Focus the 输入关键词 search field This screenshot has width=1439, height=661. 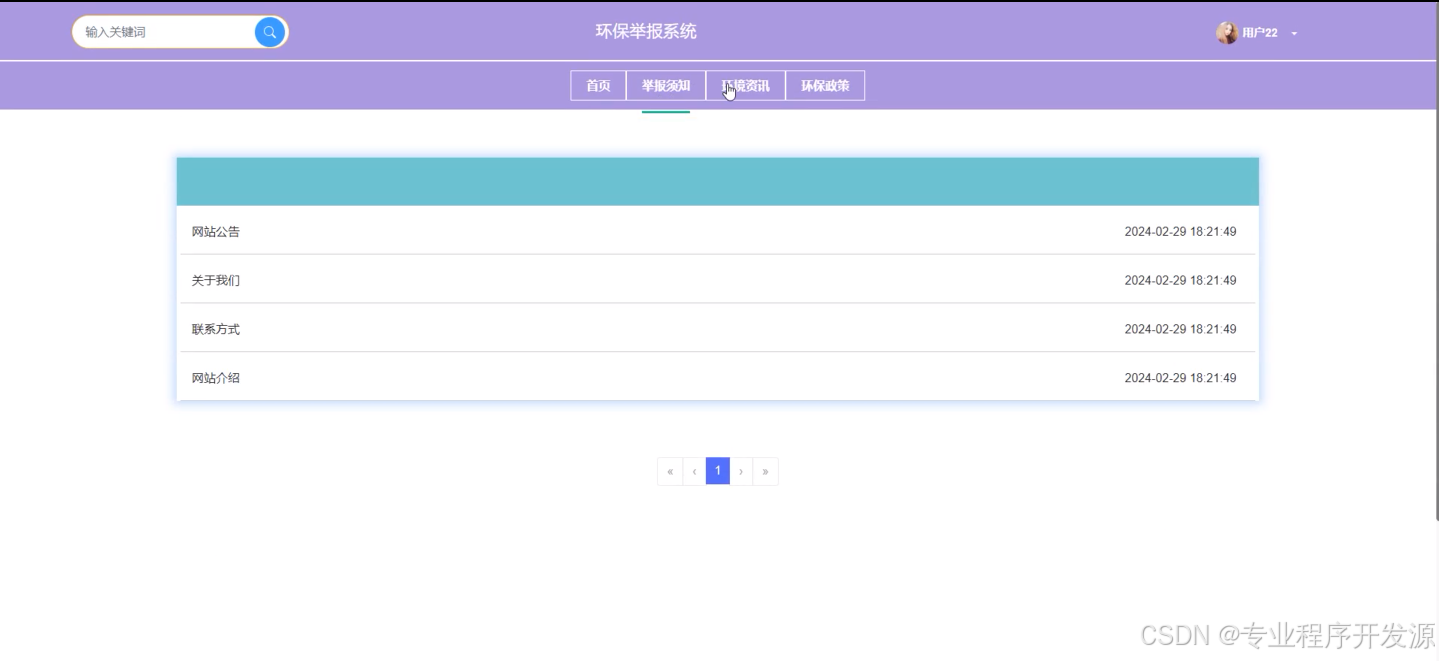tap(165, 32)
